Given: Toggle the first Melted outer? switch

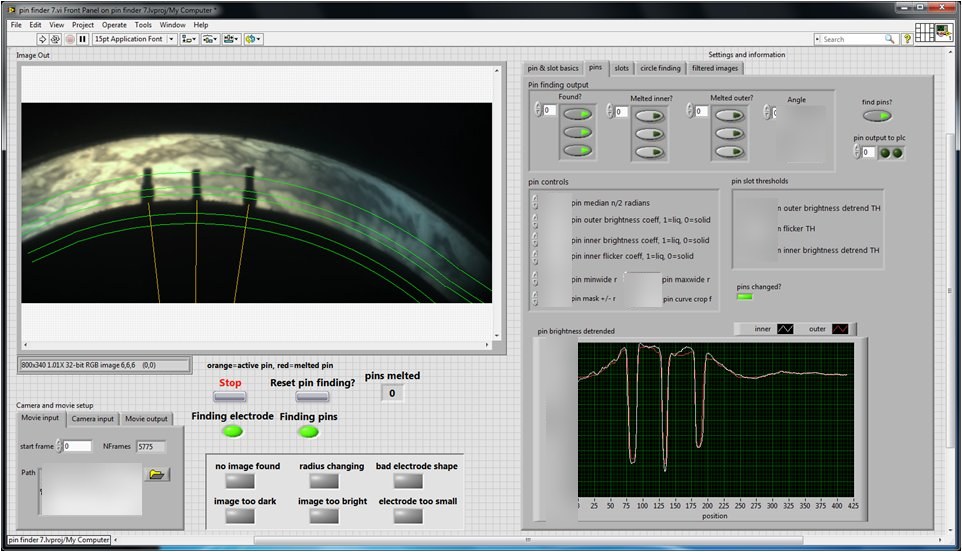Looking at the screenshot, I should click(x=729, y=115).
